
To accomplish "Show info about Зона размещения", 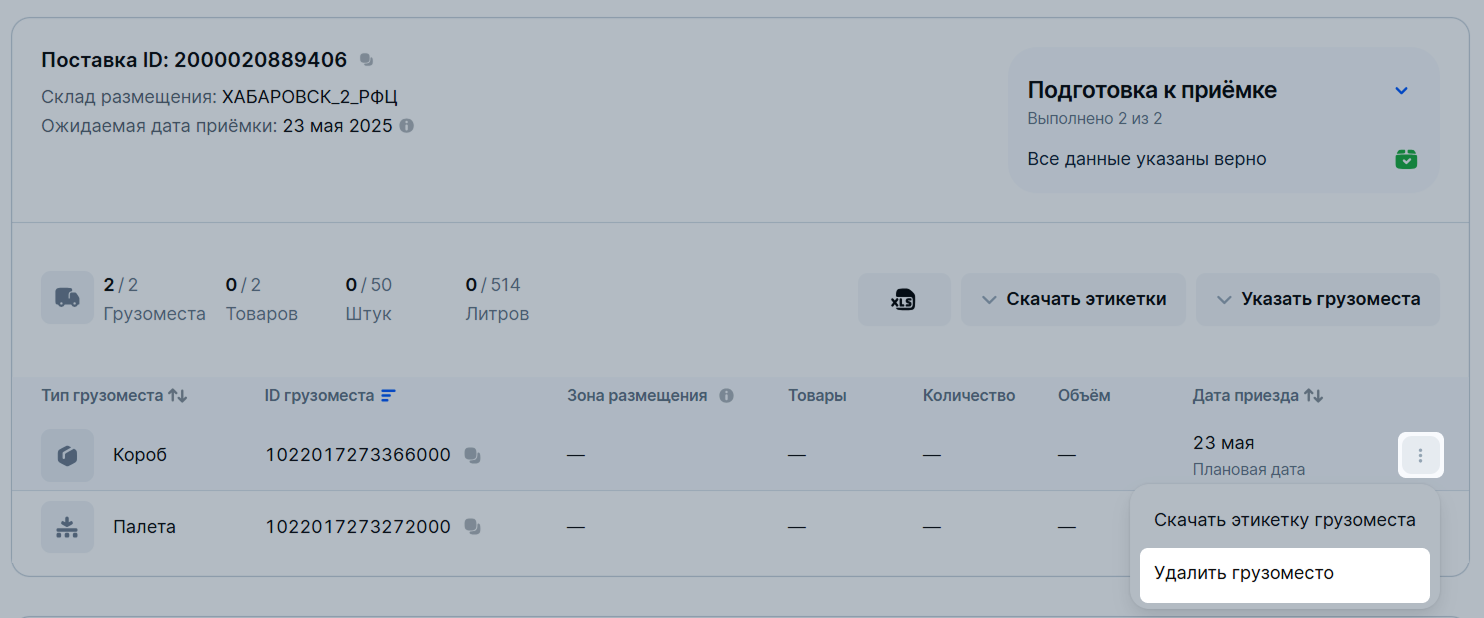I will (x=726, y=395).
